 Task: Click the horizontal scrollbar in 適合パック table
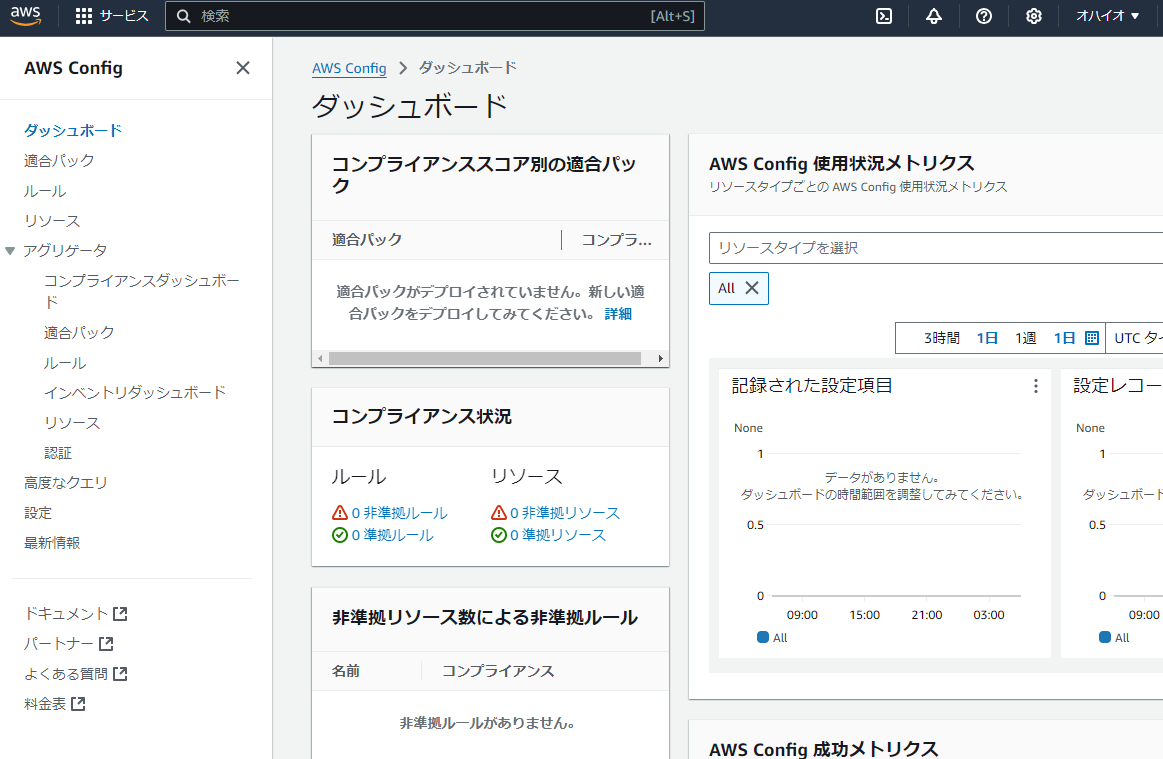[x=485, y=358]
